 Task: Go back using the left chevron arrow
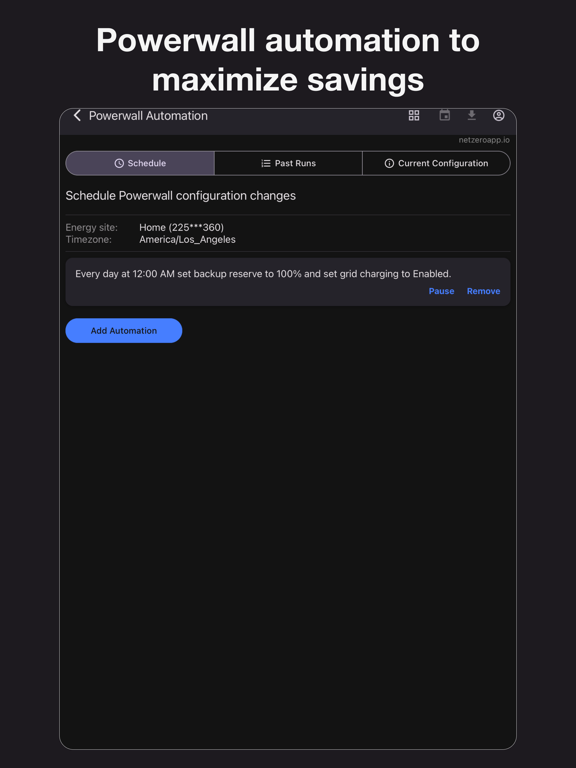point(77,116)
